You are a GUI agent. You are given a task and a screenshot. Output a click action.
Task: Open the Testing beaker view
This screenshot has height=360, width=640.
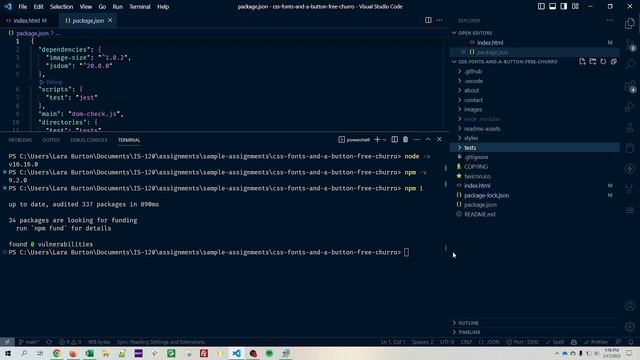point(630,128)
